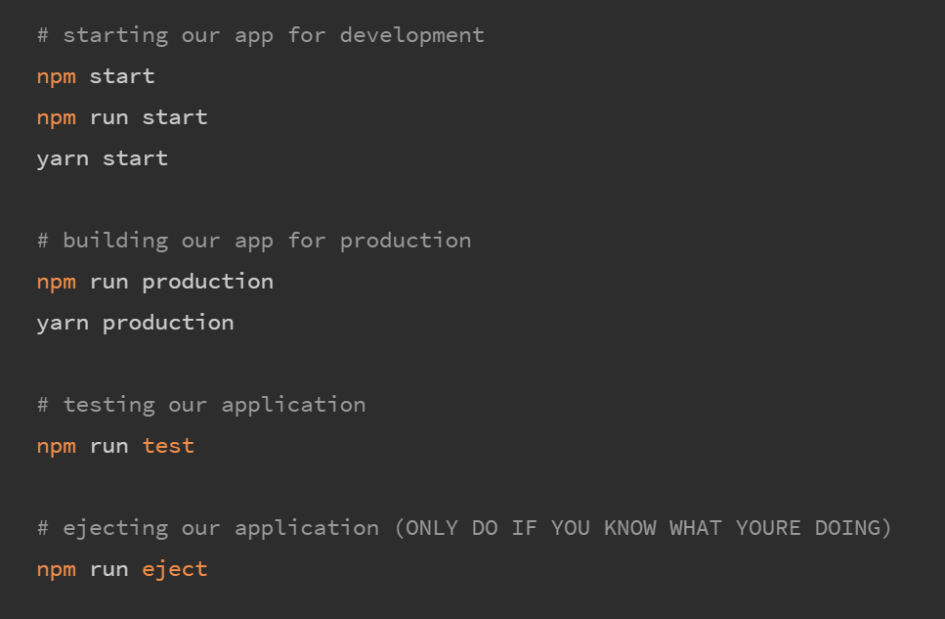The width and height of the screenshot is (945, 619).
Task: Click 'run' in the 'npm run start' line
Action: (109, 118)
